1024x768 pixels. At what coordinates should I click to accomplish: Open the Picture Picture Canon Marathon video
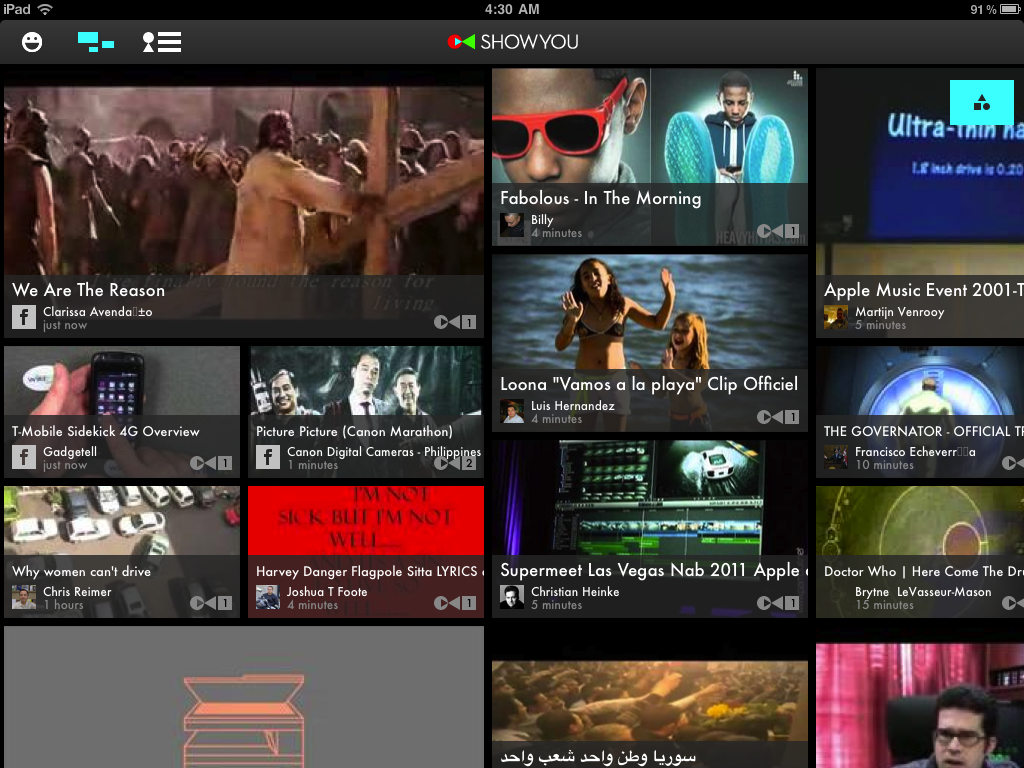(366, 412)
